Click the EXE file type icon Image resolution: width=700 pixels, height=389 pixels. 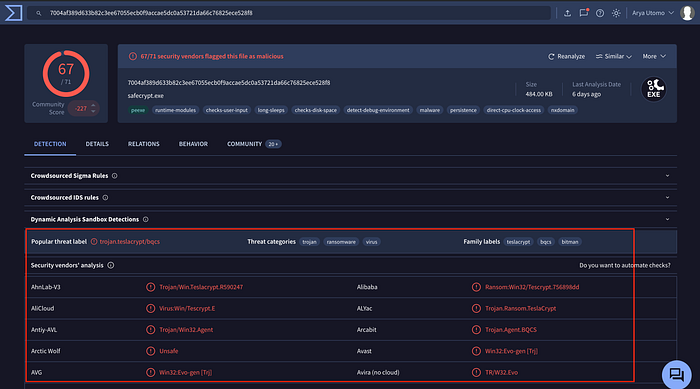[x=654, y=89]
